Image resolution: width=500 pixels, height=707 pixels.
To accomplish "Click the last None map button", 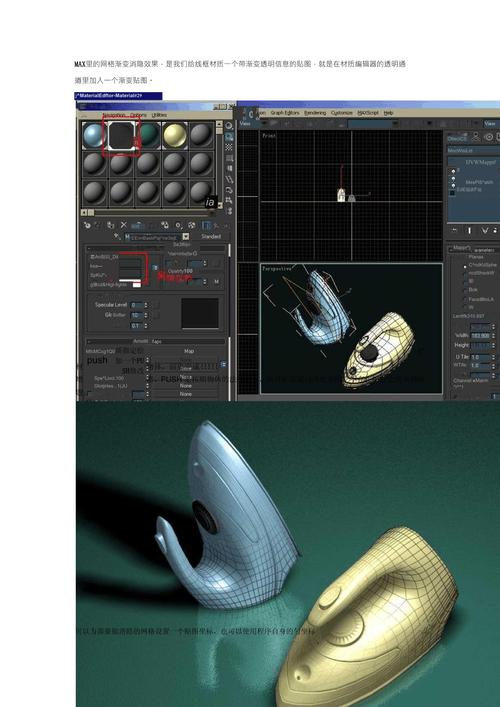I will (186, 394).
